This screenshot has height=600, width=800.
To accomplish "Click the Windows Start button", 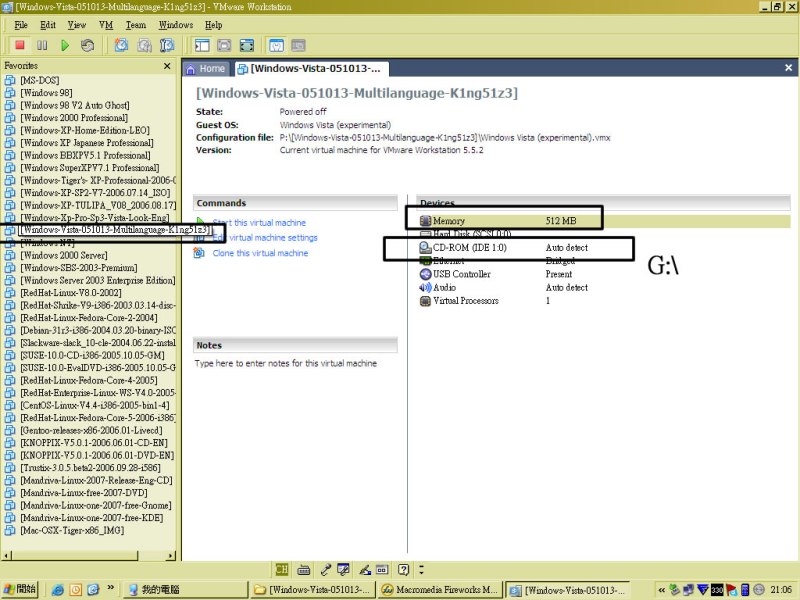I will tap(20, 589).
